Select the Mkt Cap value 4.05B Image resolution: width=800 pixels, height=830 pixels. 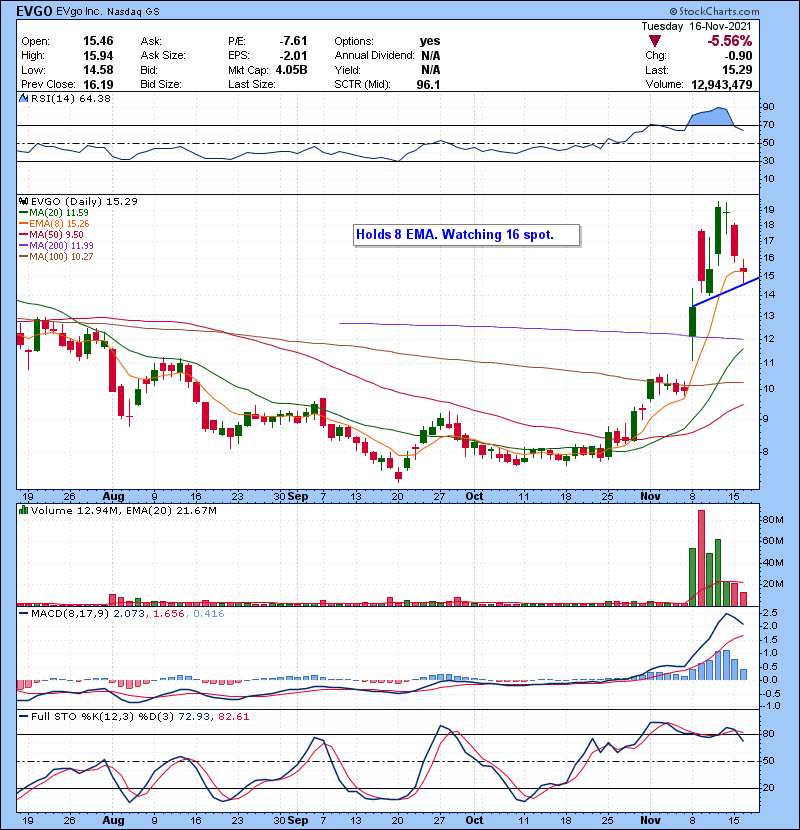pyautogui.click(x=291, y=70)
